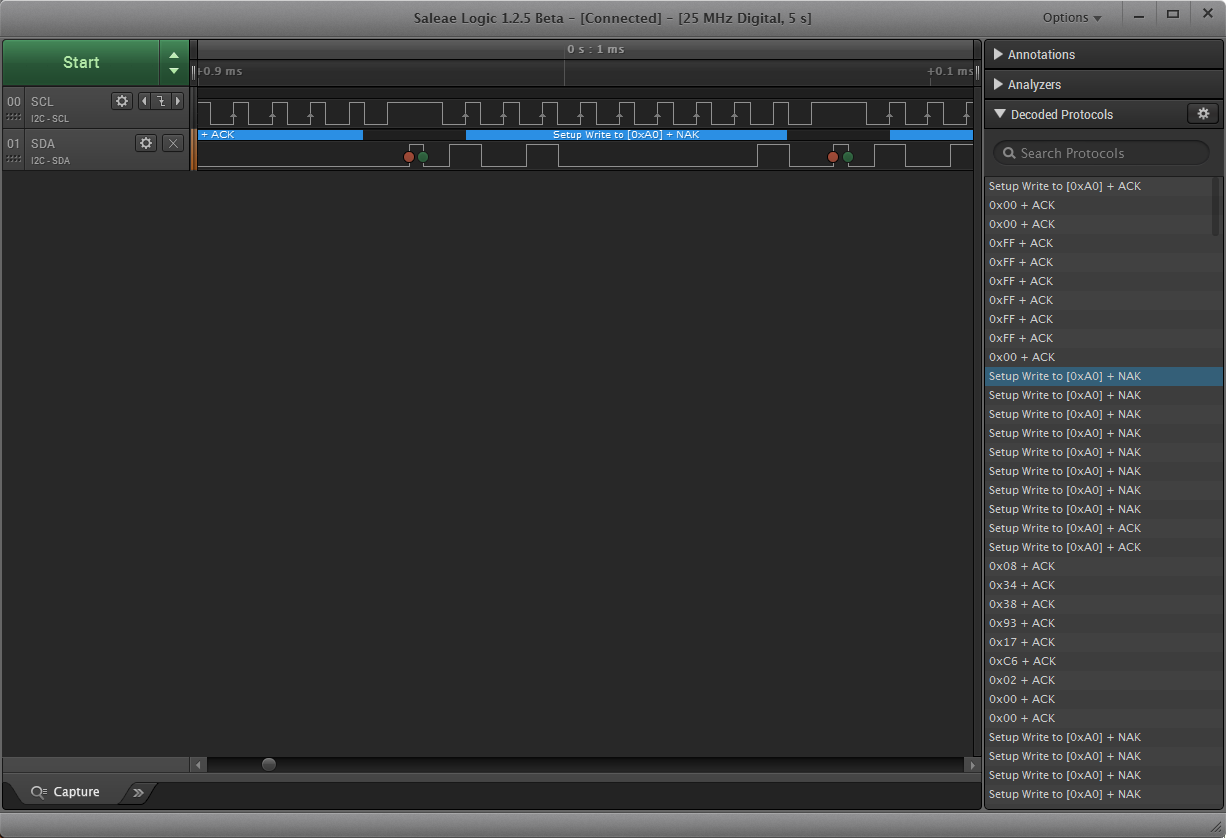Jump to previous SCL edge arrow

click(143, 101)
